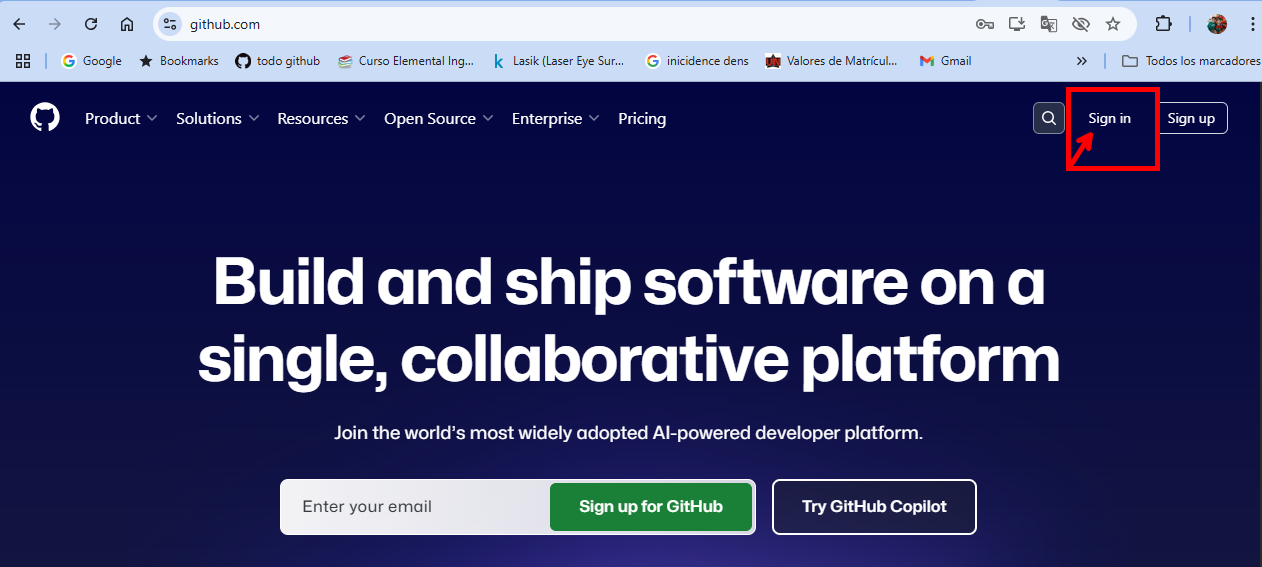
Task: Expand the Product dropdown menu
Action: (121, 118)
